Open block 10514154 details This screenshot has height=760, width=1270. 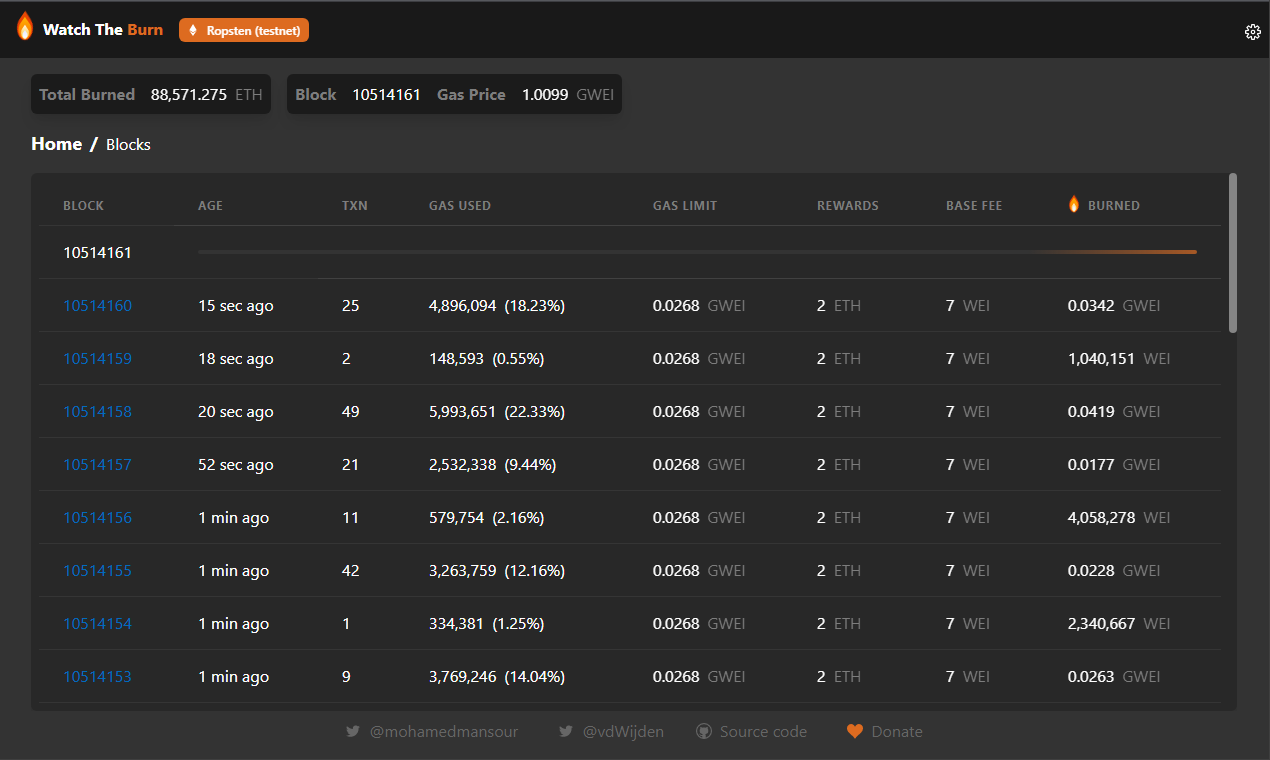tap(97, 624)
